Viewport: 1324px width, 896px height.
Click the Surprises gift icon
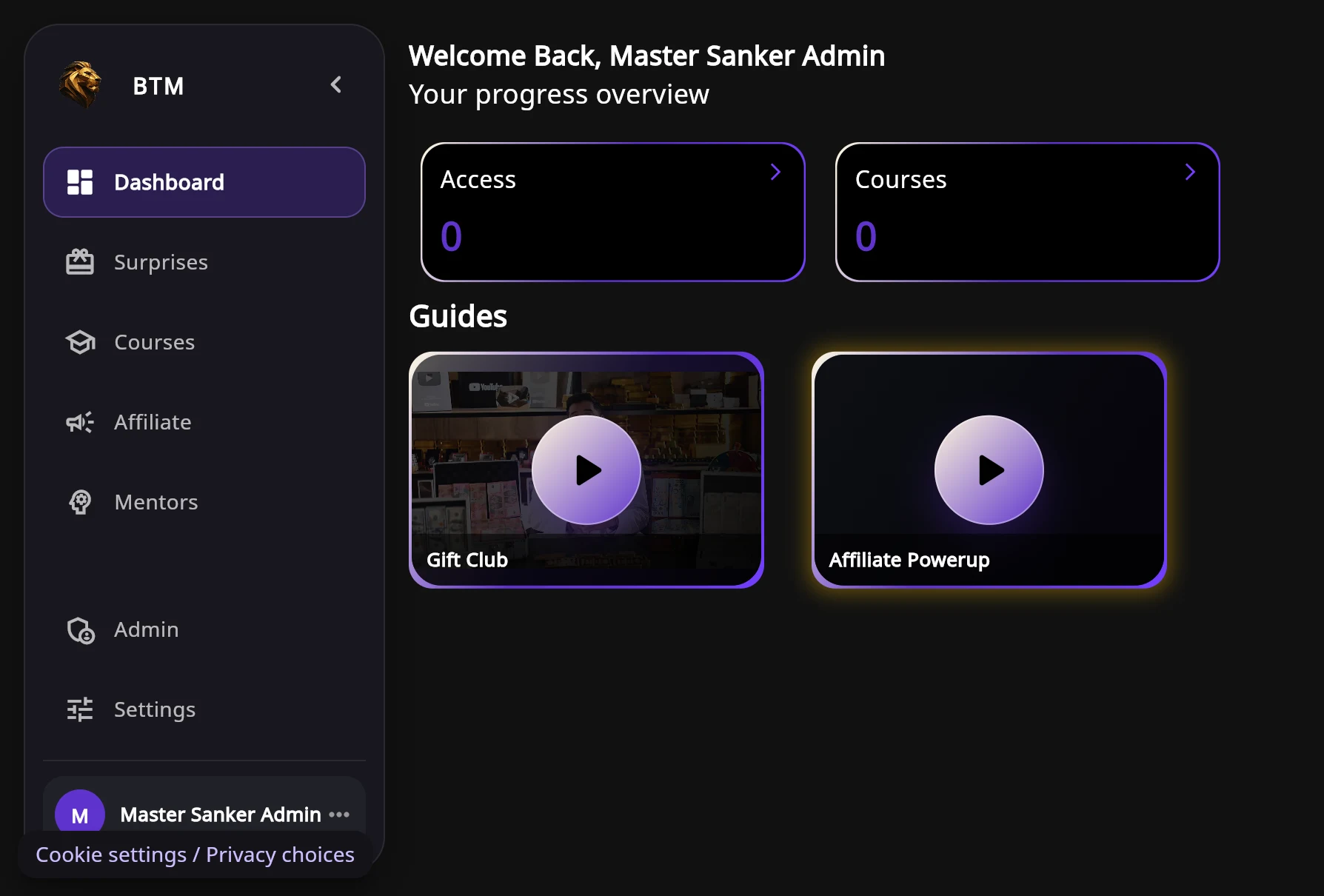(80, 262)
